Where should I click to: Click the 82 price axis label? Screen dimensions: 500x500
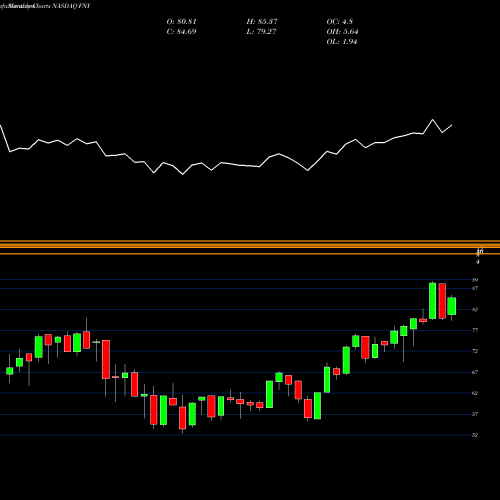coord(475,309)
